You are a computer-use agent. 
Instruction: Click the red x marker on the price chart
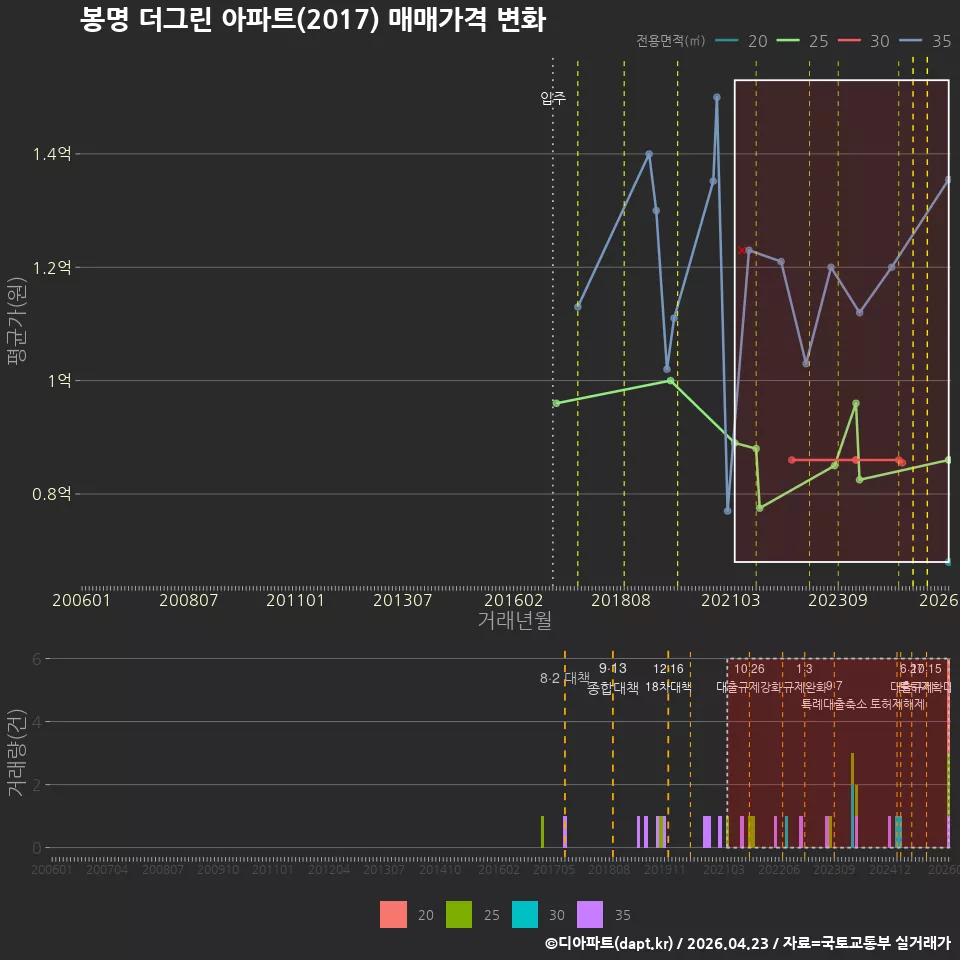pos(741,250)
